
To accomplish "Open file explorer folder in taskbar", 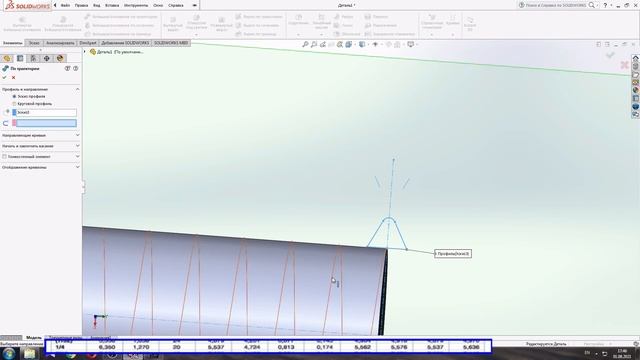I will click(29, 353).
